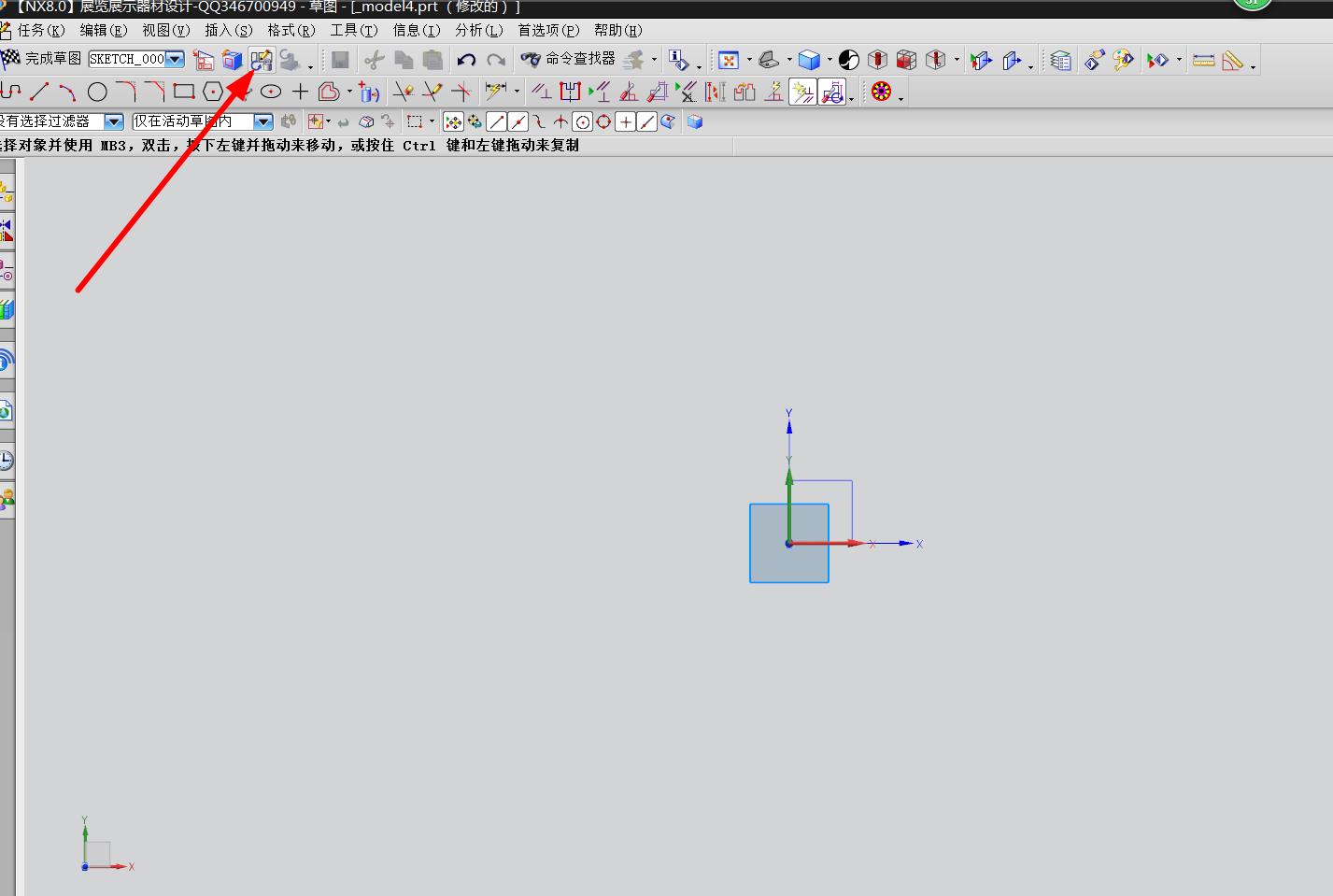
Task: Click the Redo arrow icon
Action: click(x=496, y=61)
